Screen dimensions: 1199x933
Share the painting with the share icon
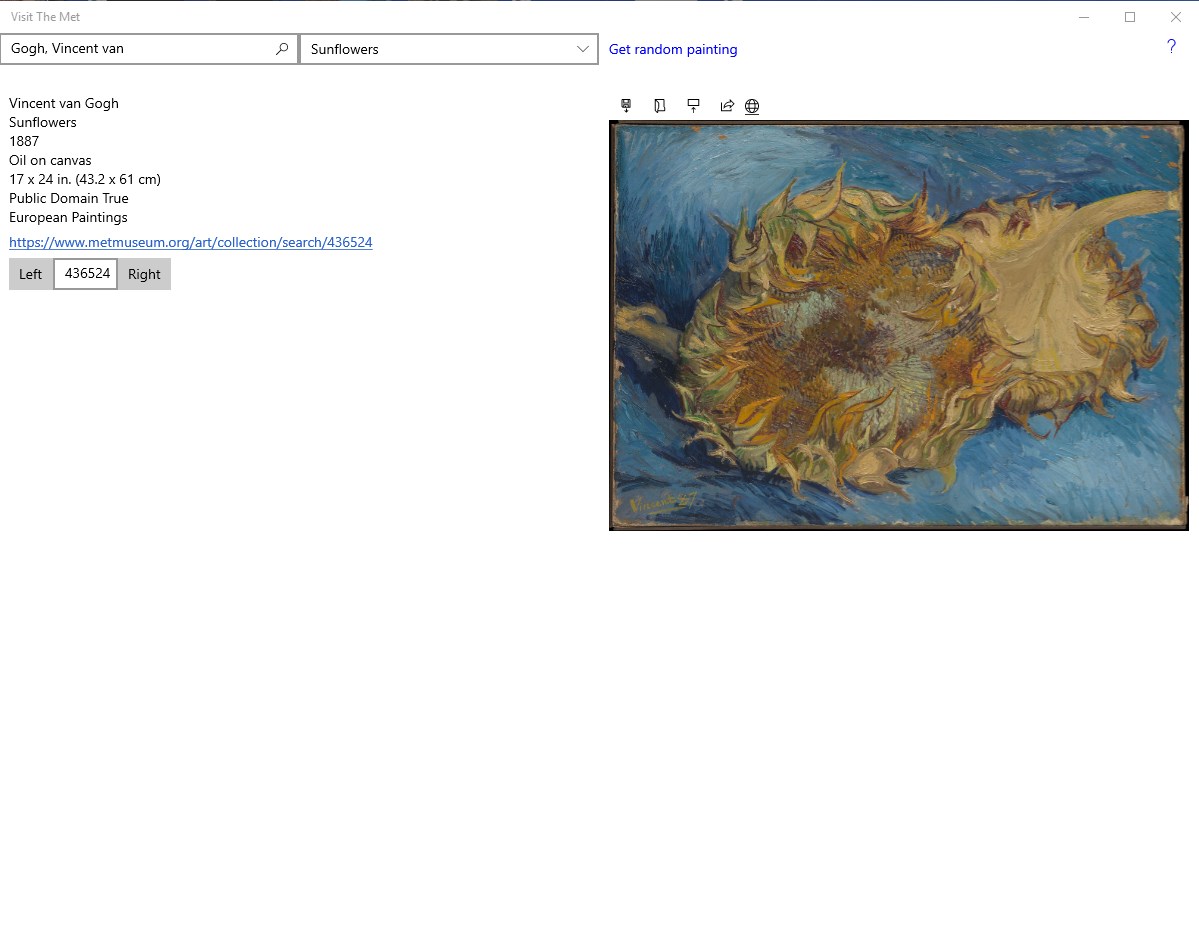(727, 106)
